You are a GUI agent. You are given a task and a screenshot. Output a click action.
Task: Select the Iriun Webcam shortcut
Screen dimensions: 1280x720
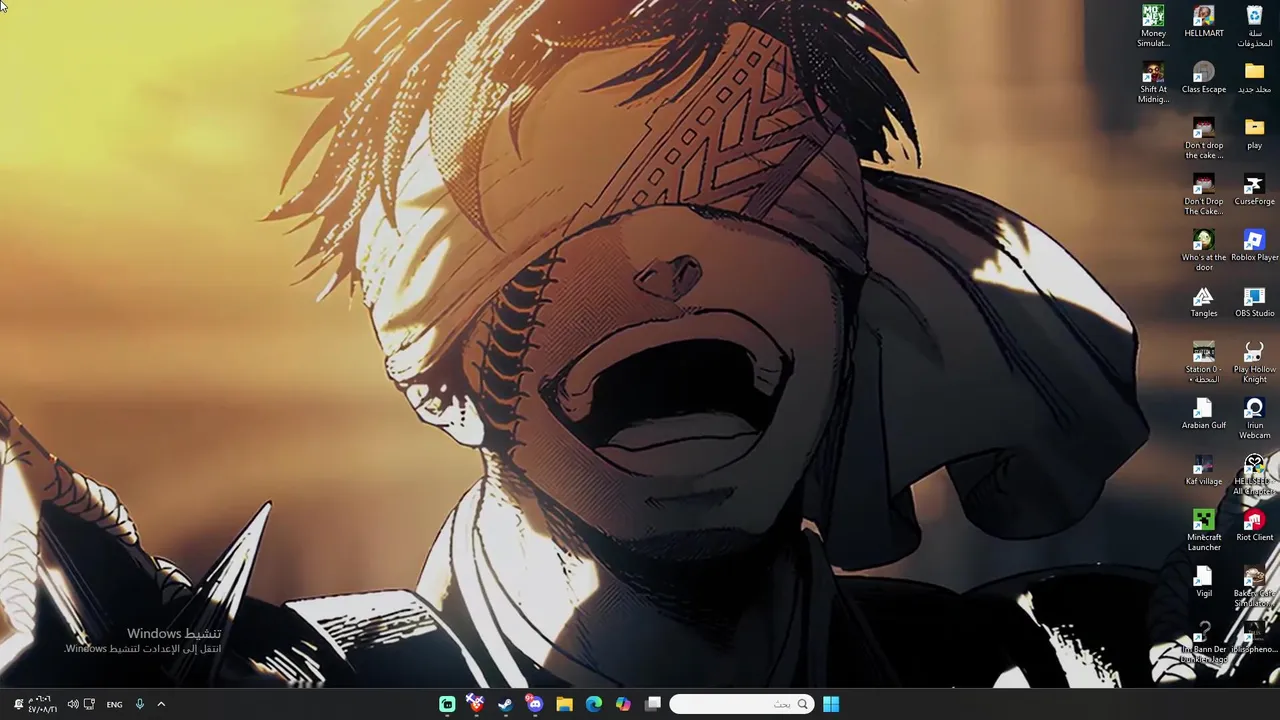pos(1254,418)
